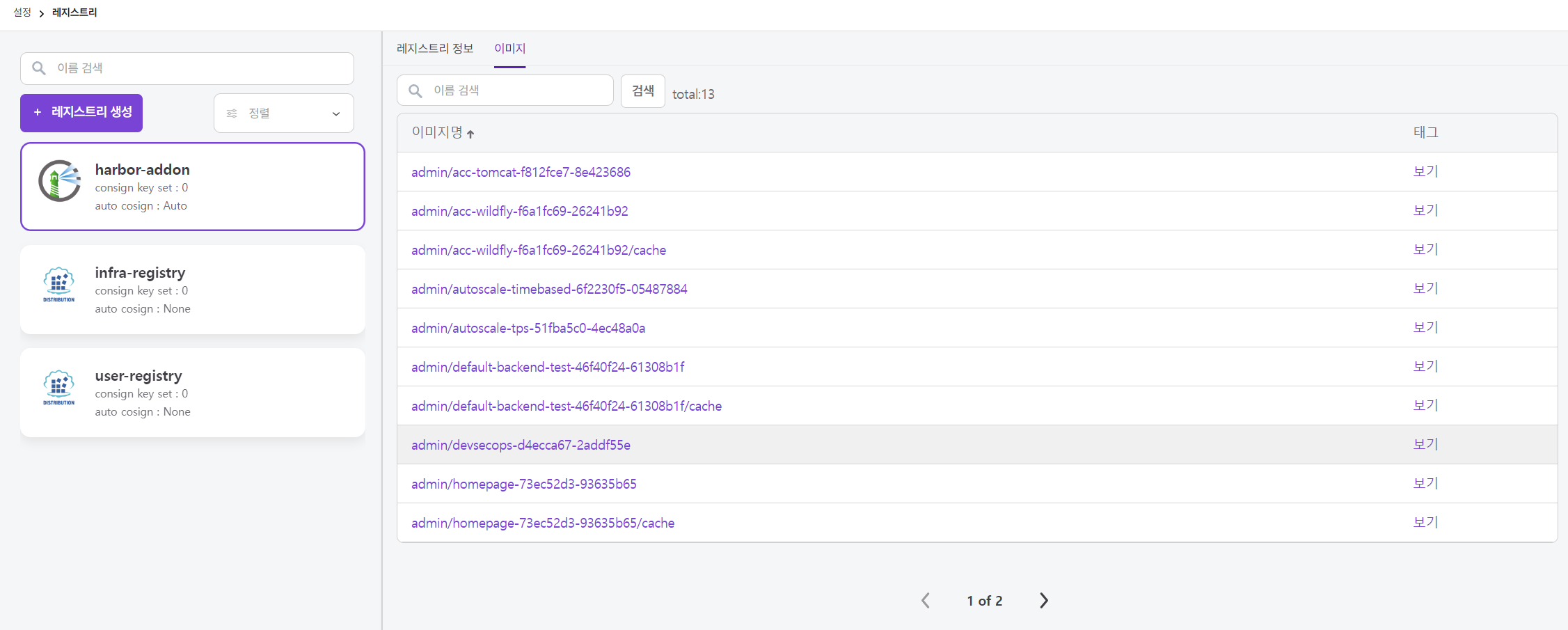The height and width of the screenshot is (630, 1568).
Task: Click 보기 for the devsecops row
Action: tap(1425, 444)
